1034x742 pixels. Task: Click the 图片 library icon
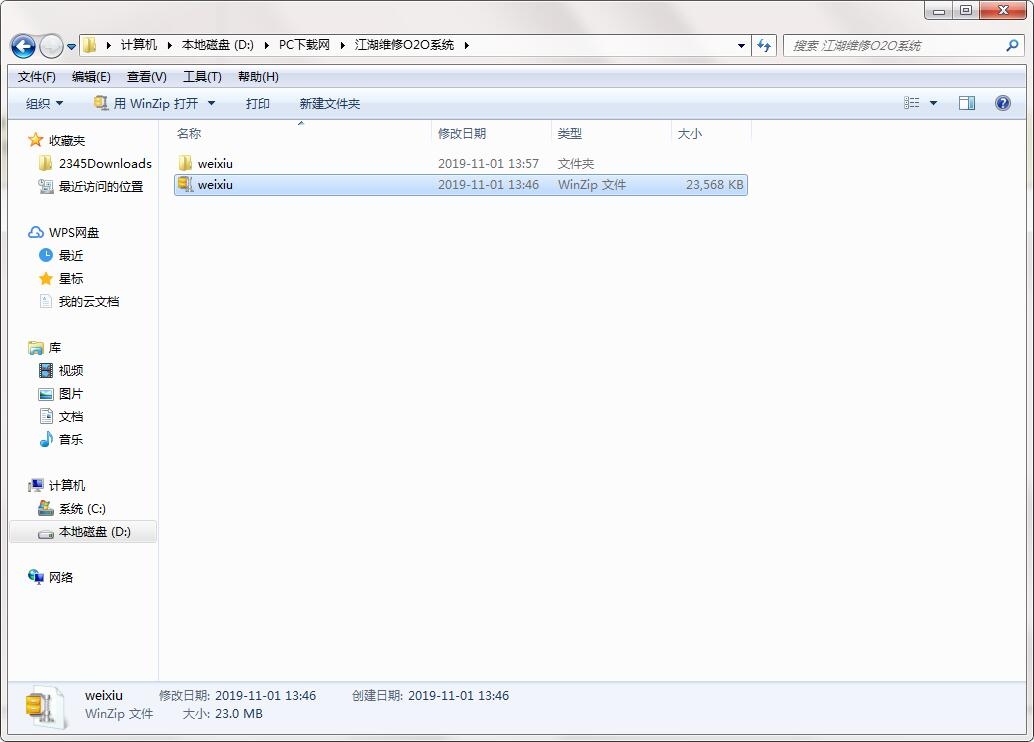click(x=46, y=394)
